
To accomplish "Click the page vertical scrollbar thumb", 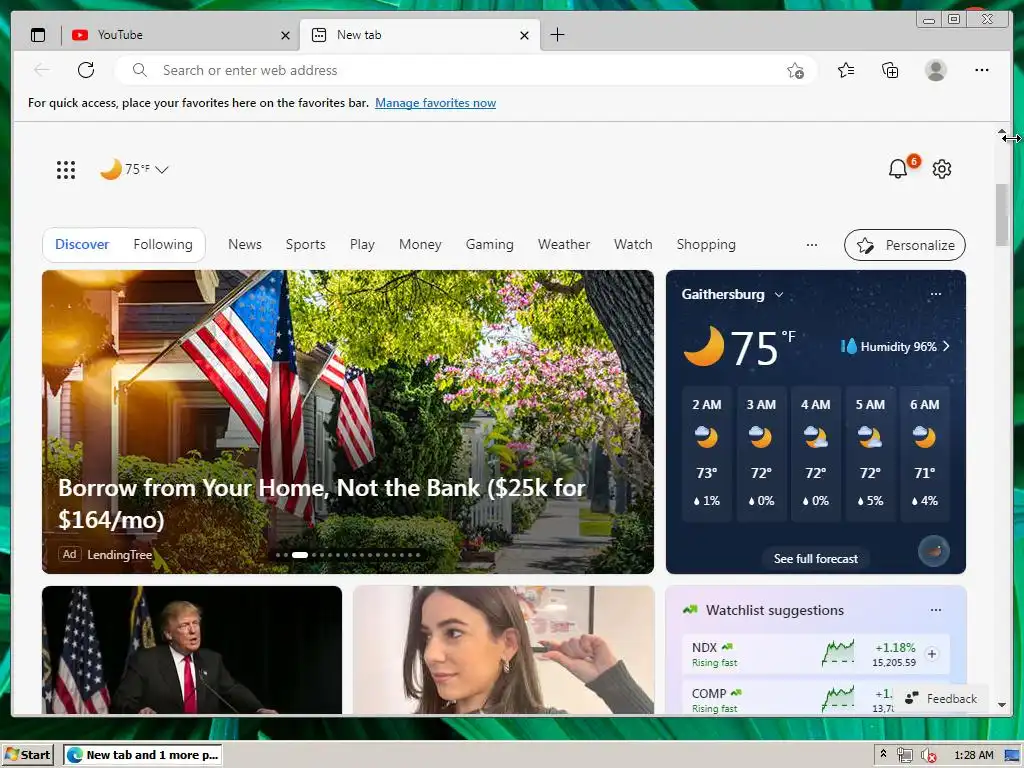I will click(1002, 215).
